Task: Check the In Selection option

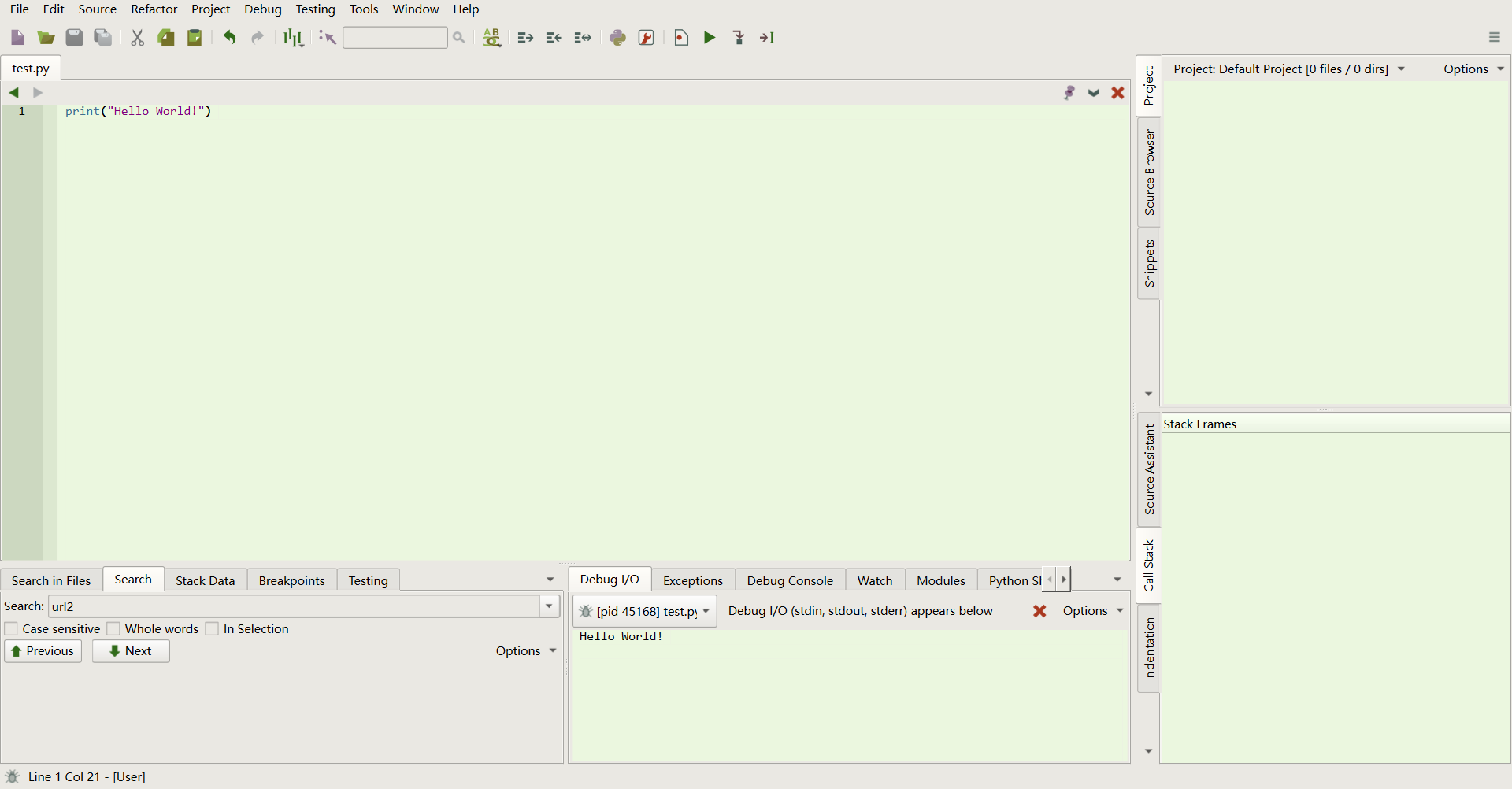Action: (213, 629)
